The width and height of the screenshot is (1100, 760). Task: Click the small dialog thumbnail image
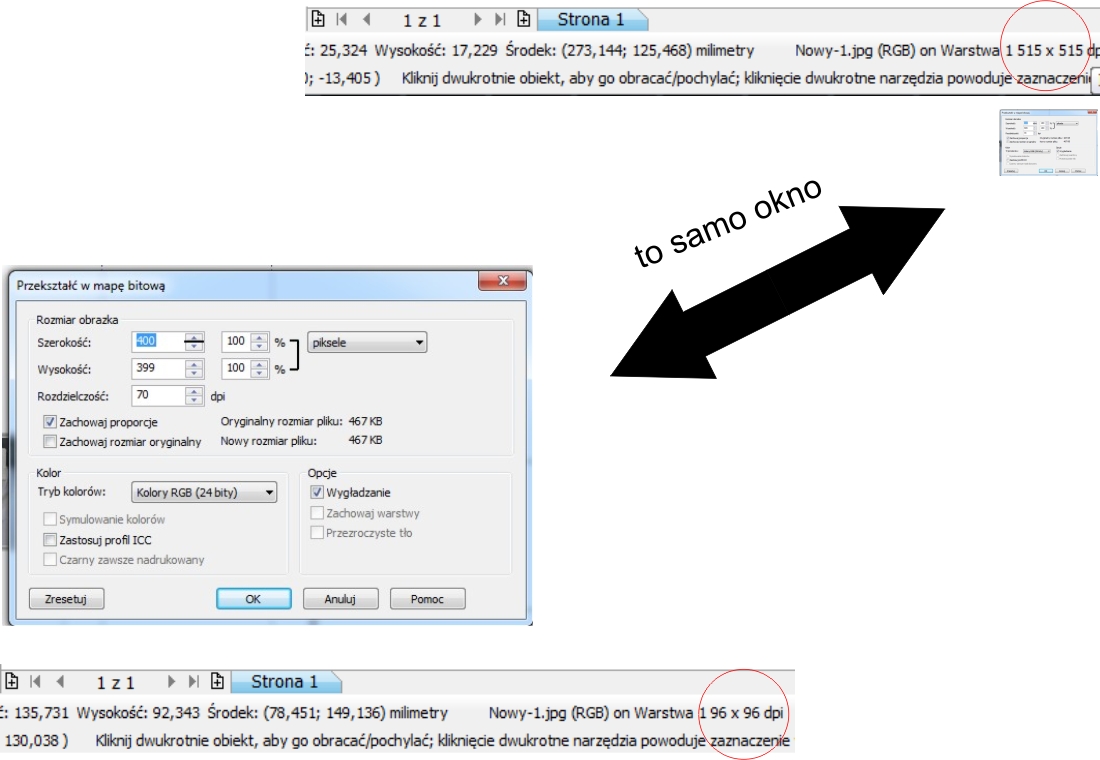tap(1042, 143)
